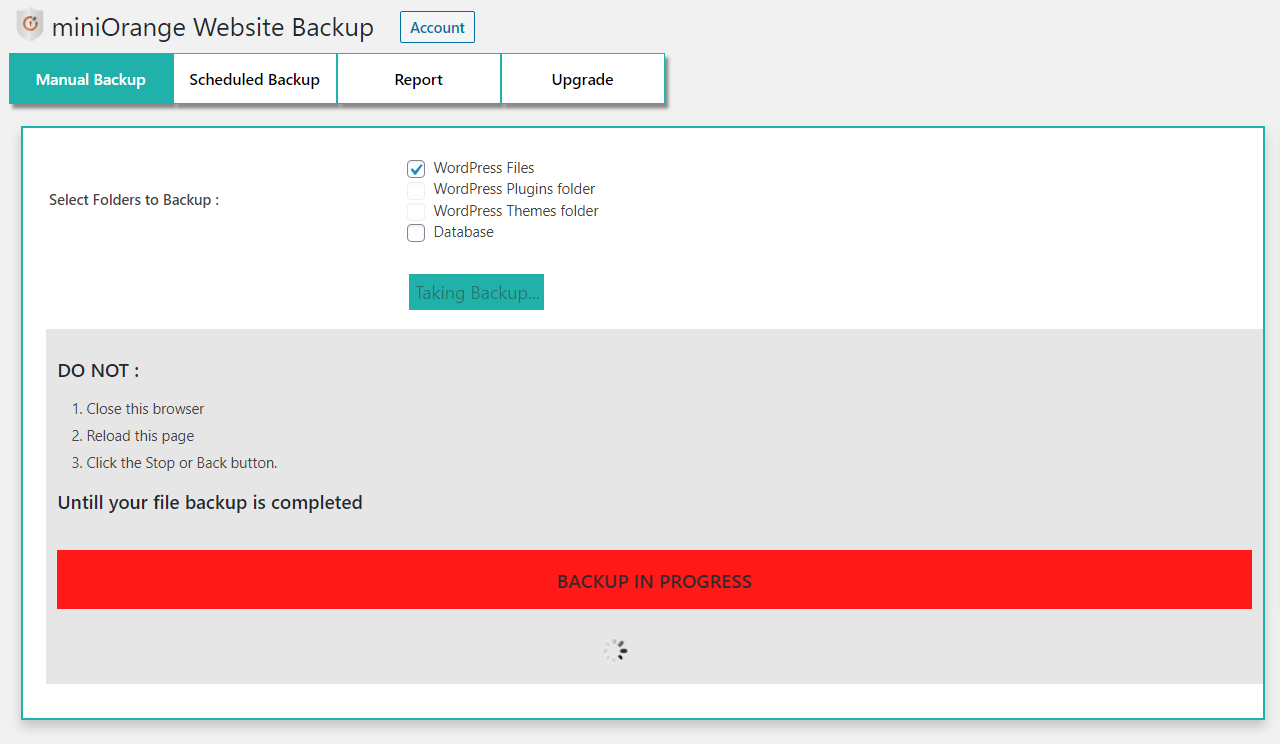Click the WordPress Themes folder label
The width and height of the screenshot is (1280, 744).
(x=516, y=211)
